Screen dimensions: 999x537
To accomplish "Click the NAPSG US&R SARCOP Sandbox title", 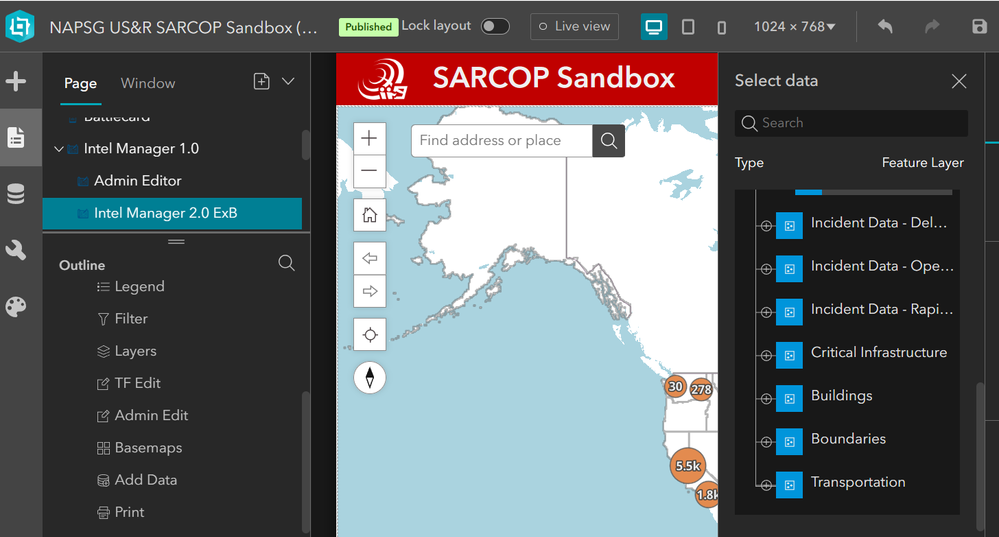I will click(183, 27).
